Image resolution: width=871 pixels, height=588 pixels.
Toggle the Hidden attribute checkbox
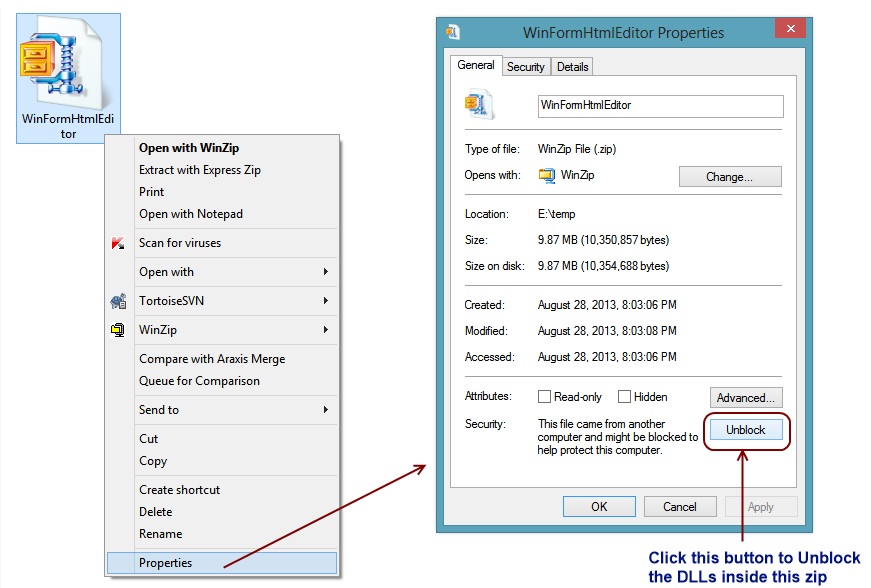click(624, 397)
